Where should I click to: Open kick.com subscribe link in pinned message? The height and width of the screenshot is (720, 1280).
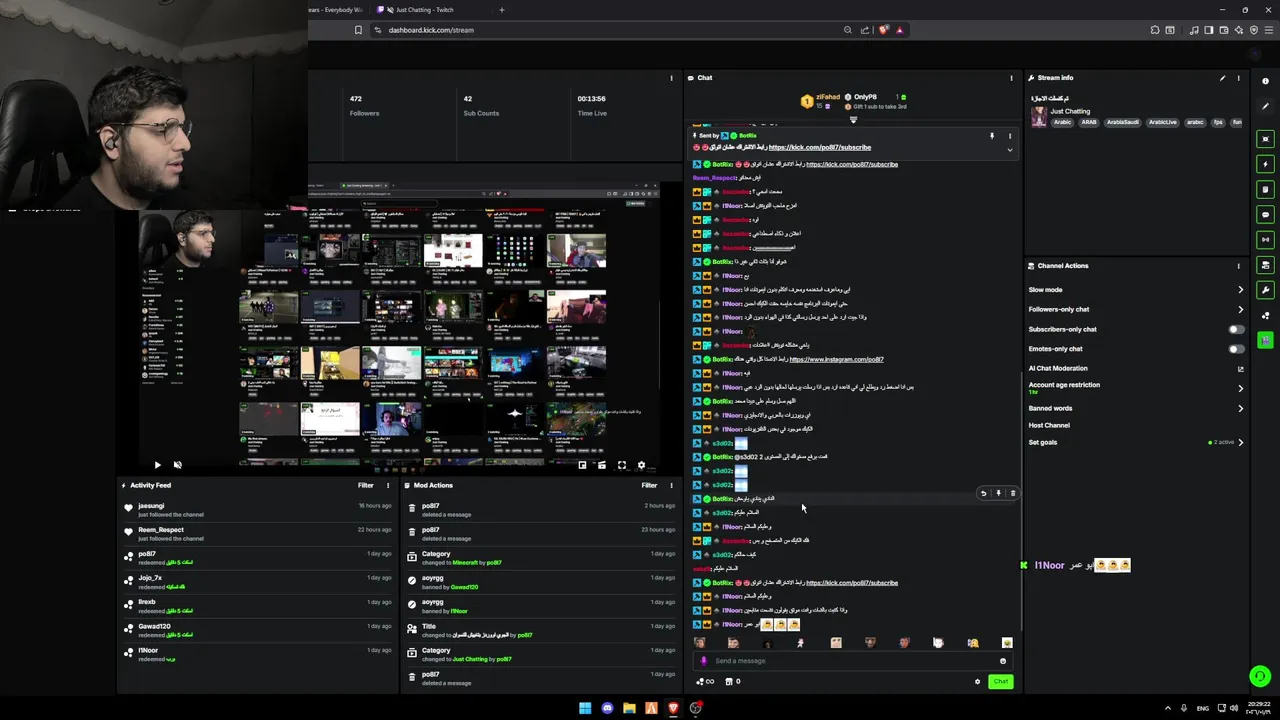point(820,147)
